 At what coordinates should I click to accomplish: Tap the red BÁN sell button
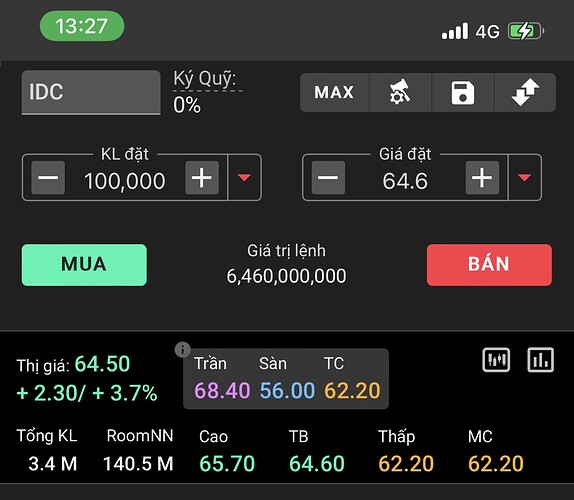tap(489, 265)
